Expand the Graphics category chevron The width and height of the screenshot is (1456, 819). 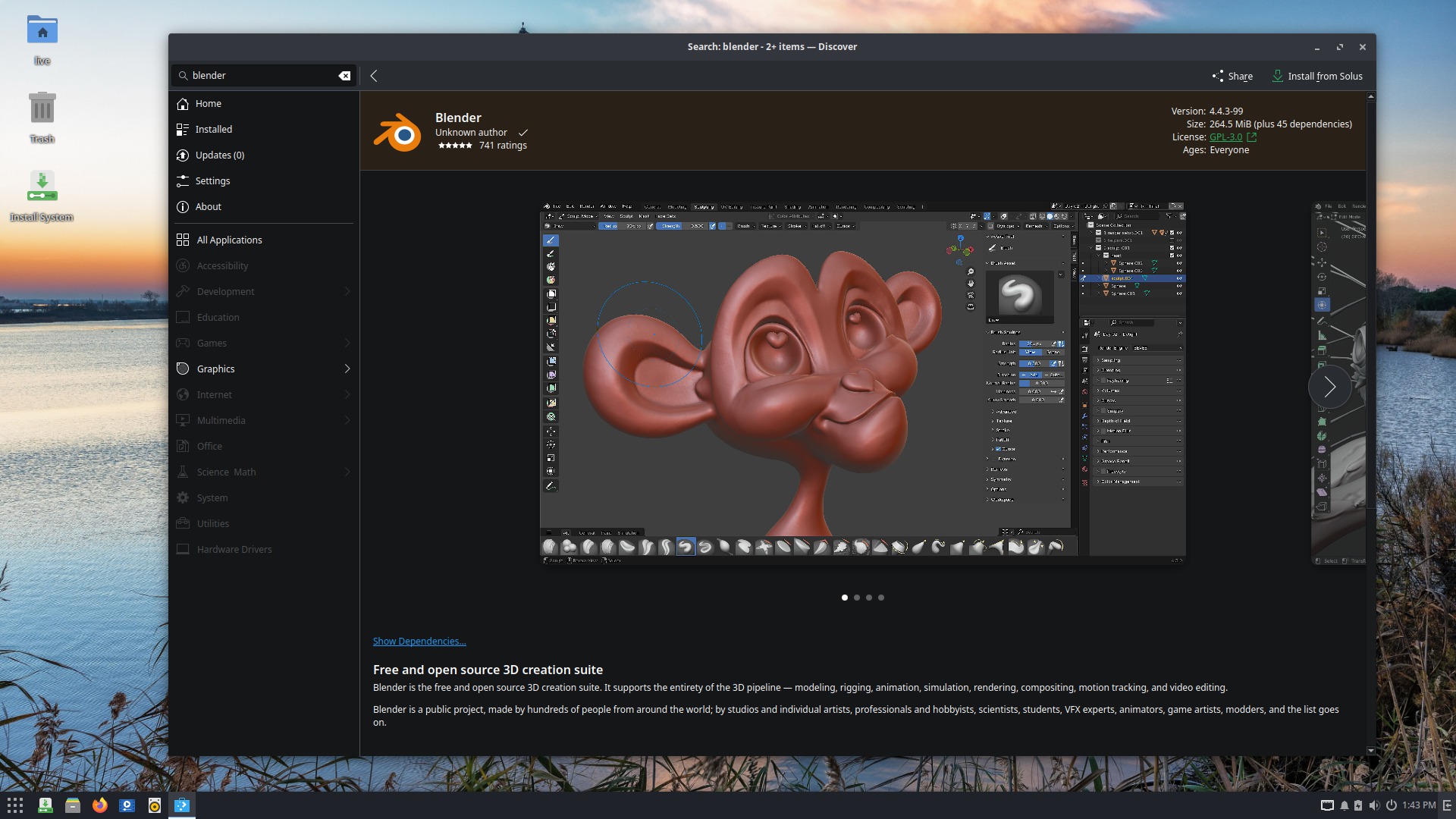347,369
